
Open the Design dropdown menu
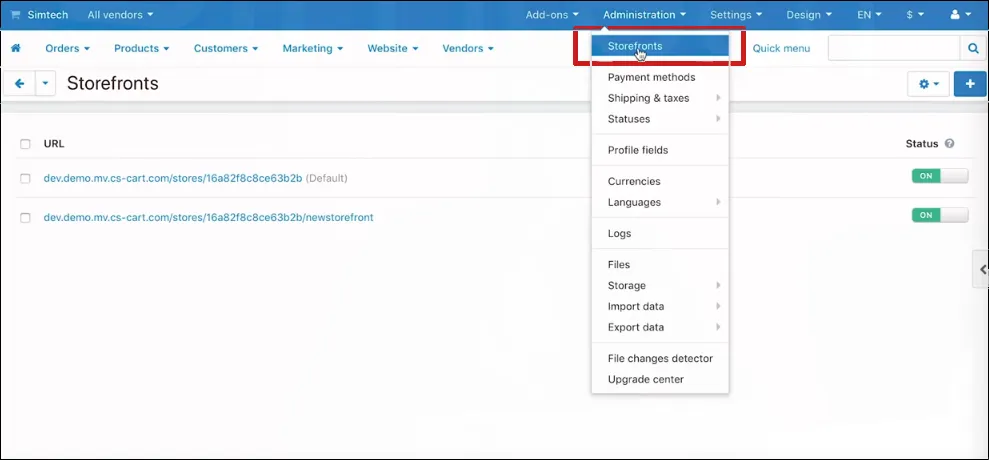809,15
